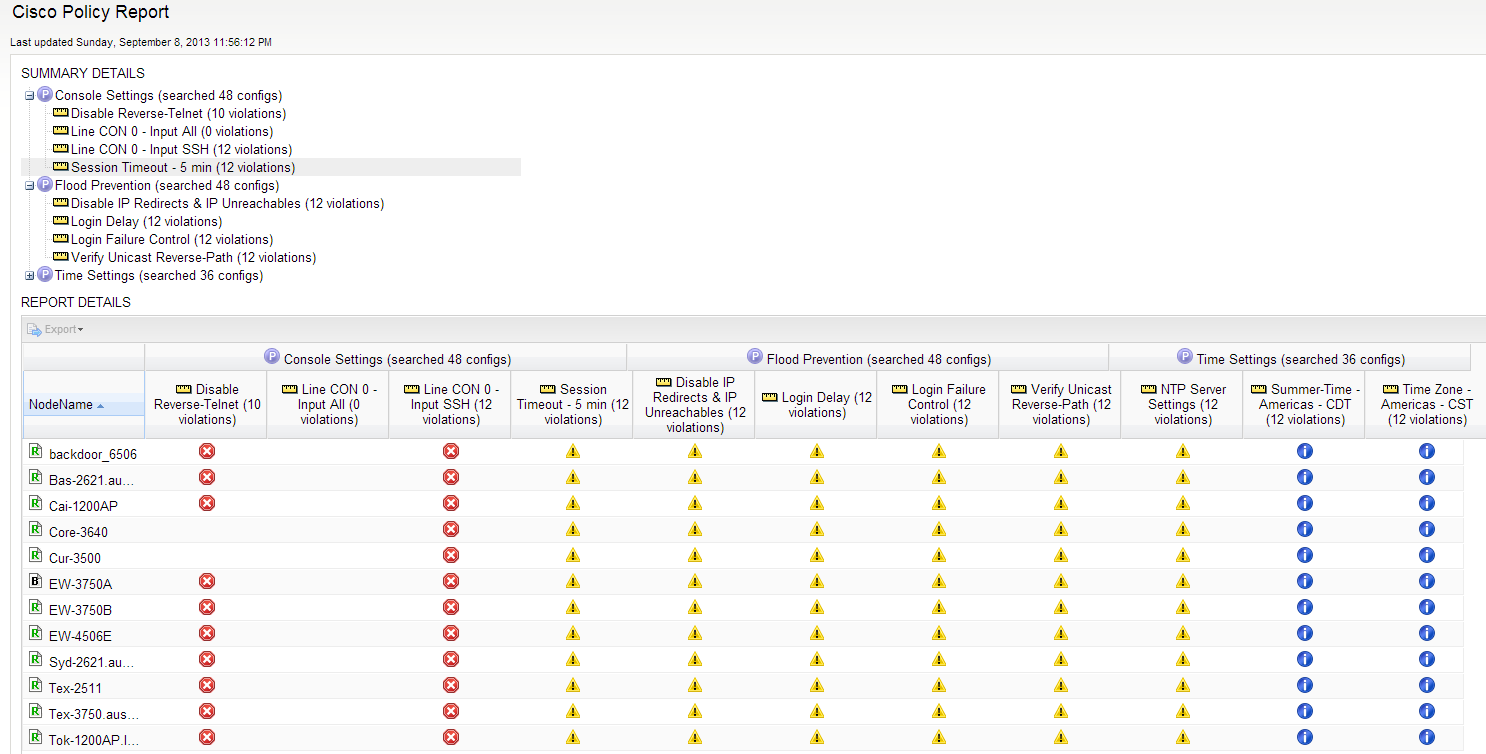Image resolution: width=1486 pixels, height=754 pixels.
Task: Click the Summer-Time - Americas - CDT column header
Action: point(1304,405)
